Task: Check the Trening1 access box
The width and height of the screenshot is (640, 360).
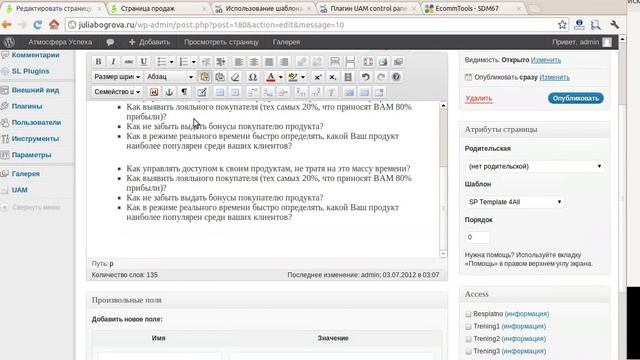Action: tap(468, 327)
